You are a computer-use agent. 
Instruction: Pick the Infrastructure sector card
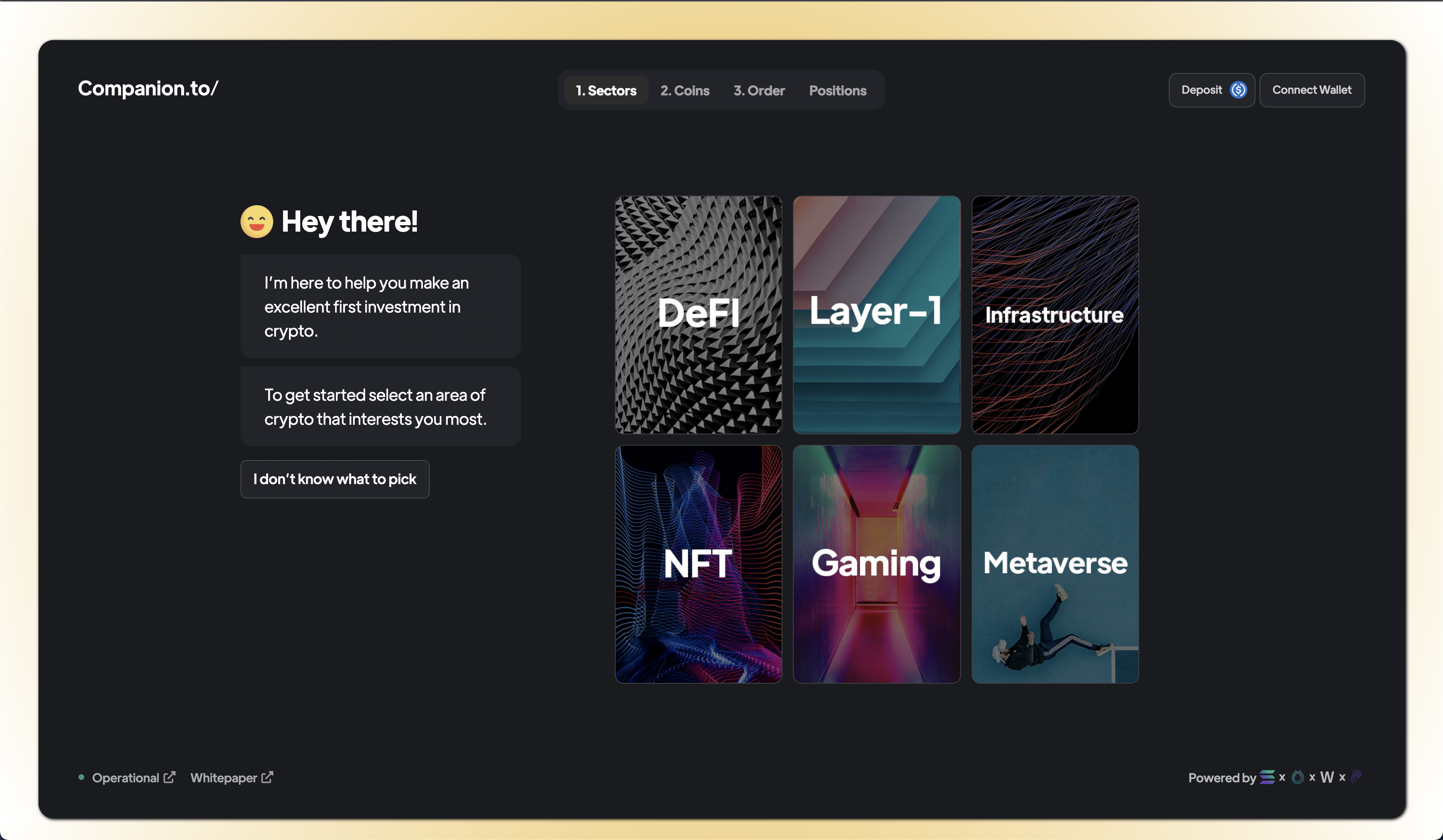1055,315
